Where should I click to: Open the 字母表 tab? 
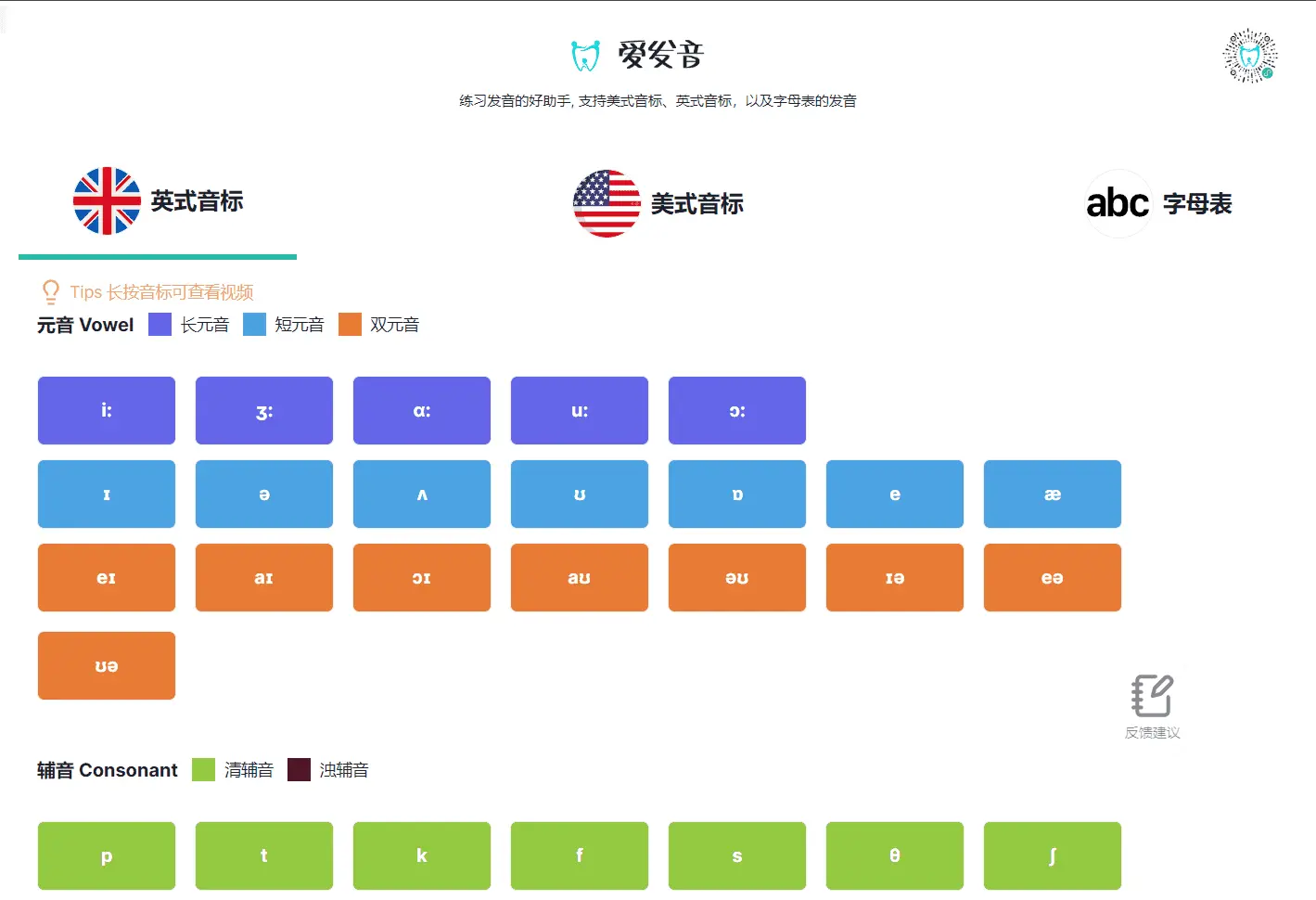1158,203
